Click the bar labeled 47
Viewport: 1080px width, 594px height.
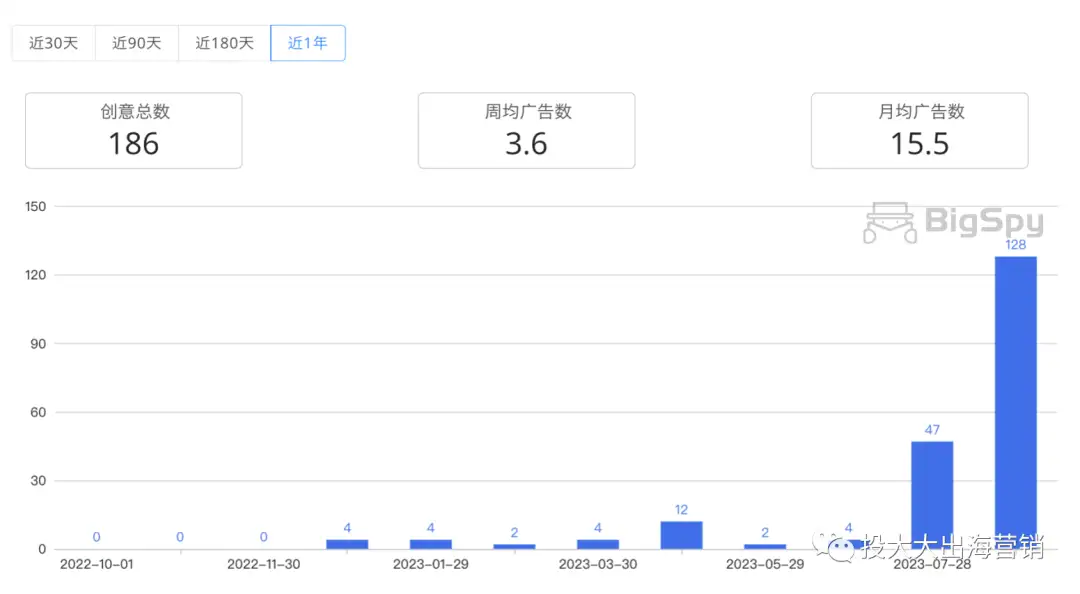tap(932, 495)
